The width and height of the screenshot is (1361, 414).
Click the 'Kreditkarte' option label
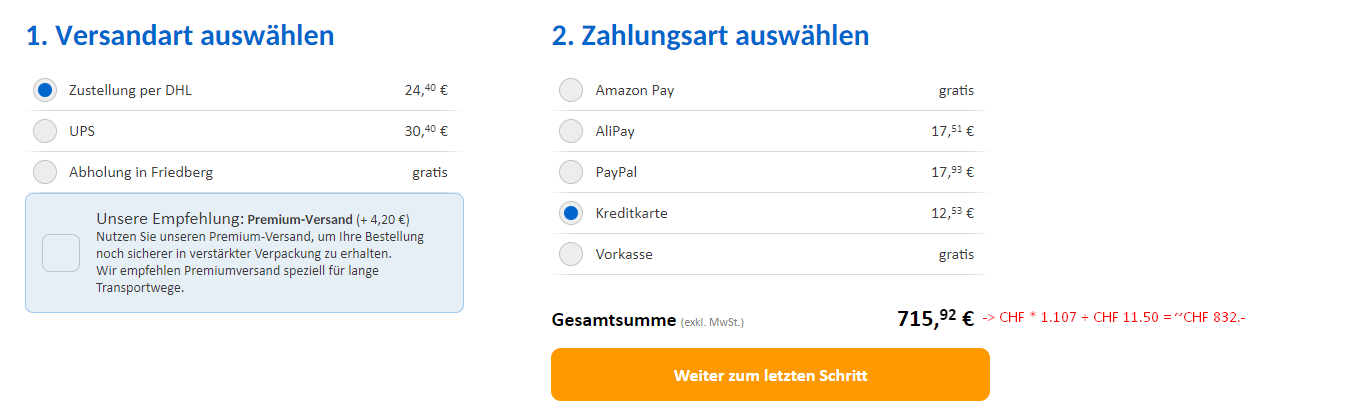(x=631, y=213)
